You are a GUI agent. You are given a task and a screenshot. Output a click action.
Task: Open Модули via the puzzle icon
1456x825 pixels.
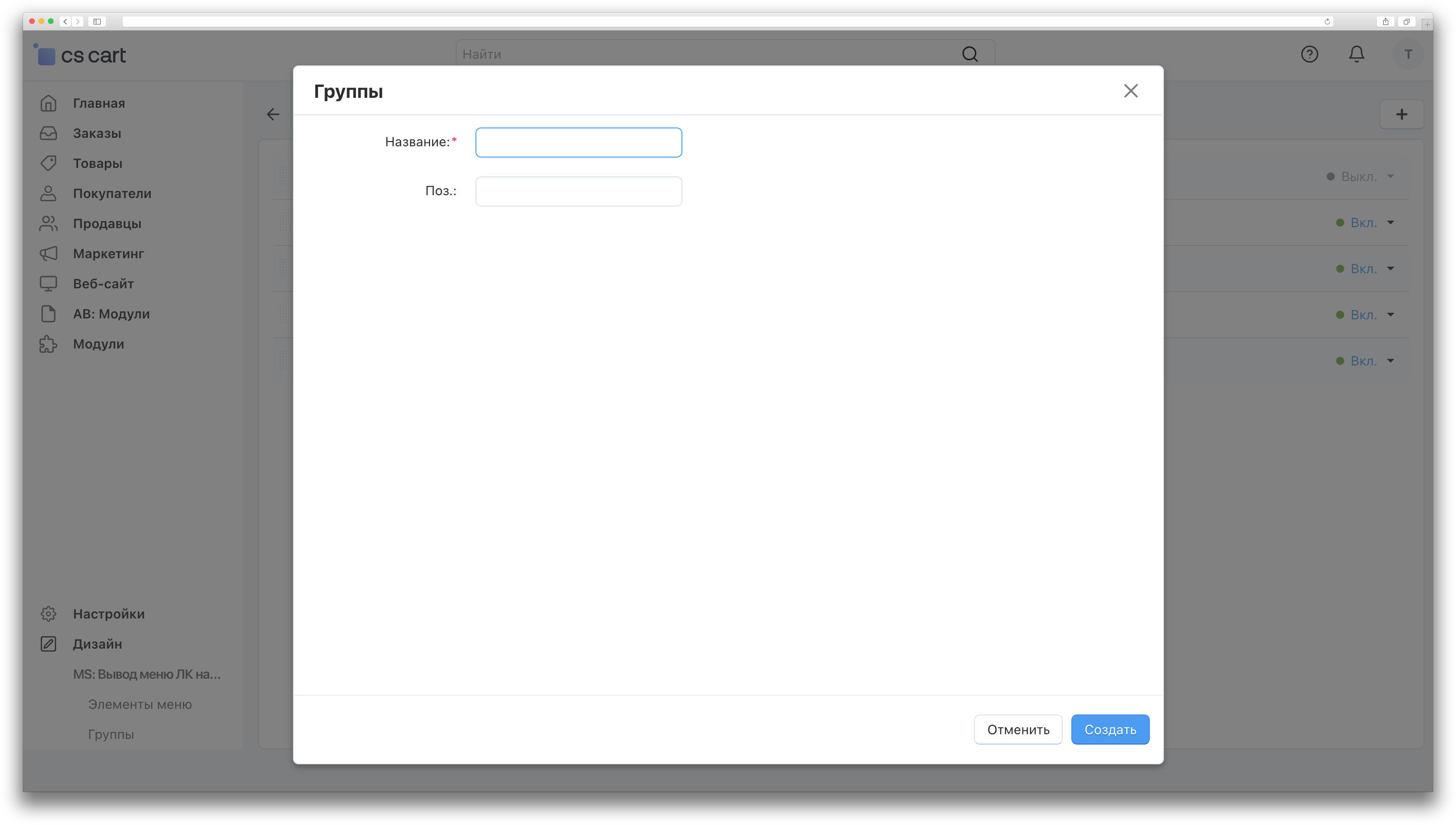click(48, 344)
